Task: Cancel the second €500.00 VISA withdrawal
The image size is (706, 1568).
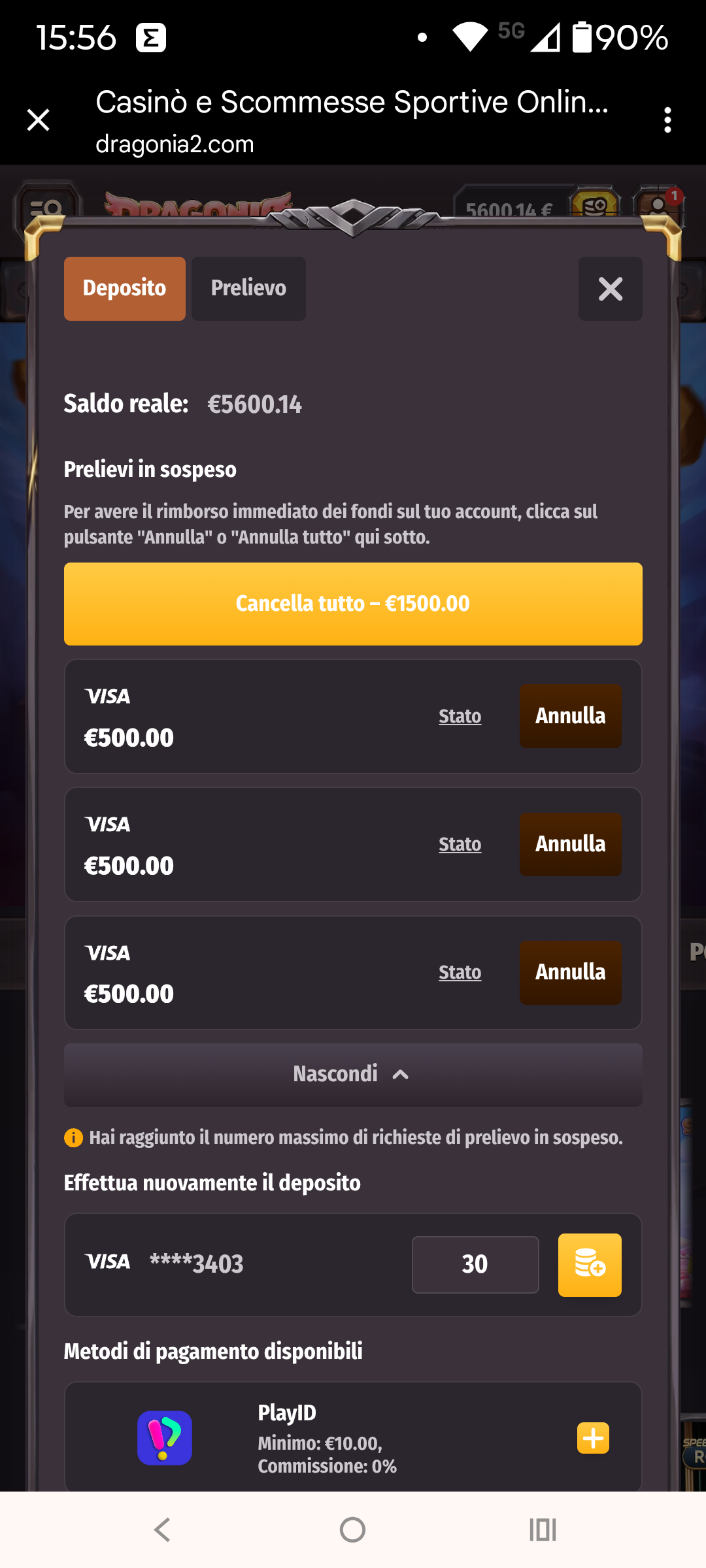Action: tap(570, 844)
